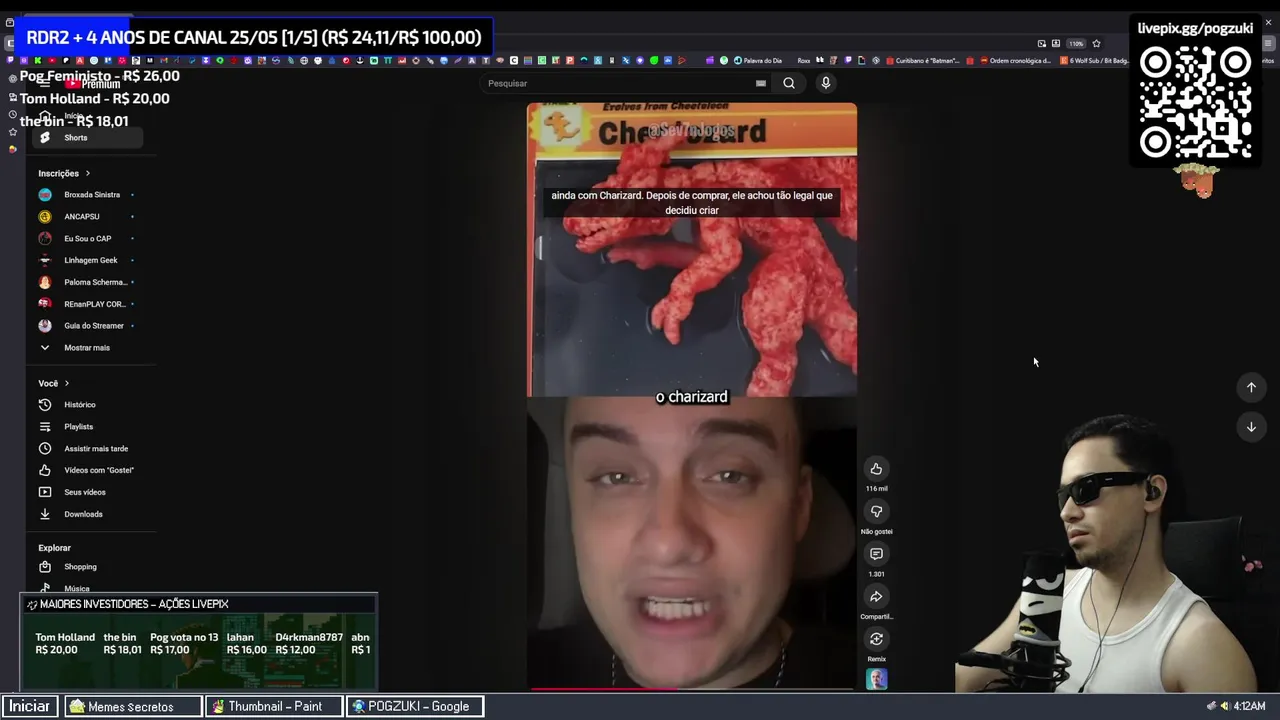
Task: Click the Iniciar start button
Action: (x=30, y=706)
